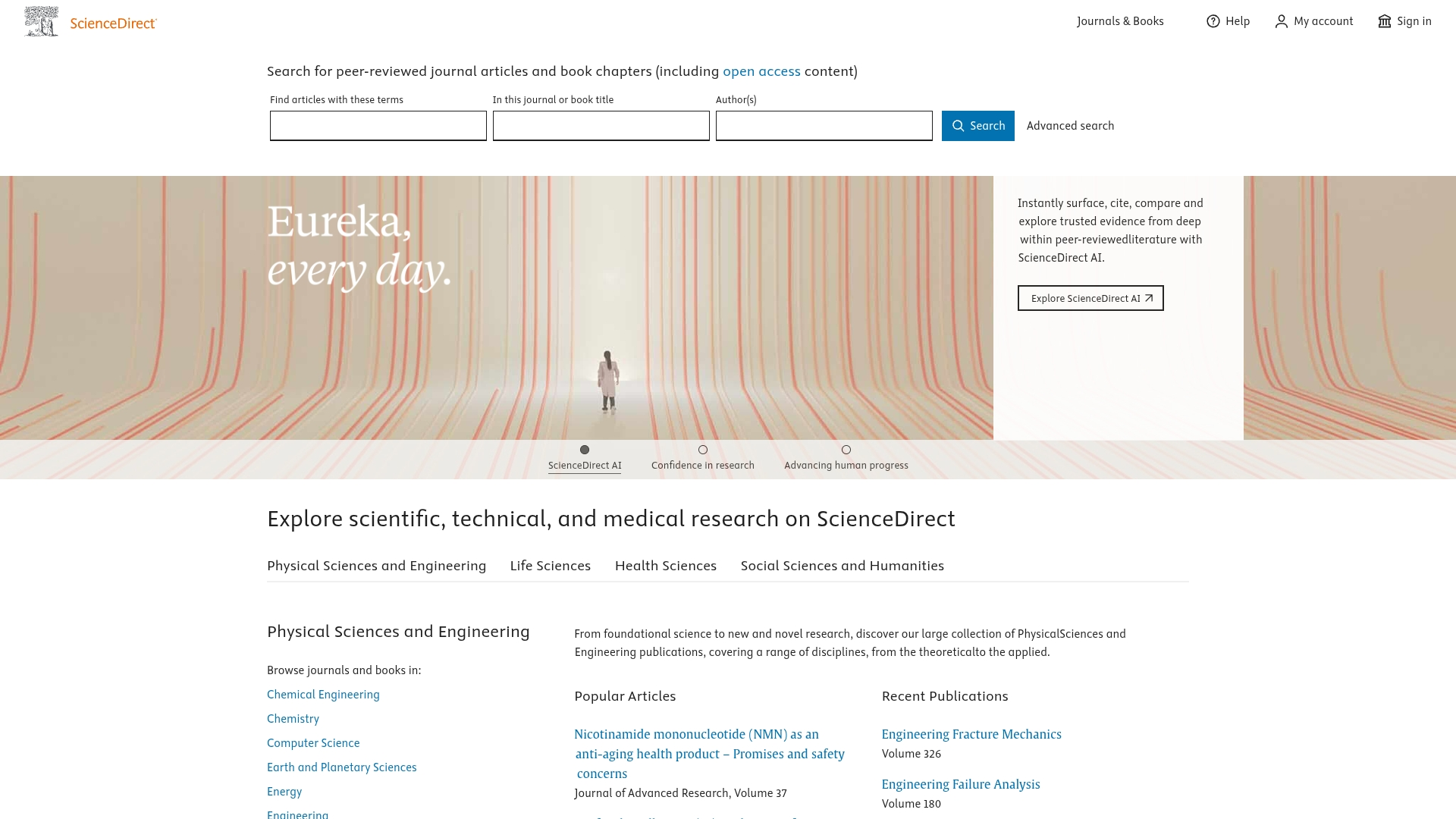Open Help via the question mark icon
Image resolution: width=1456 pixels, height=819 pixels.
tap(1214, 21)
